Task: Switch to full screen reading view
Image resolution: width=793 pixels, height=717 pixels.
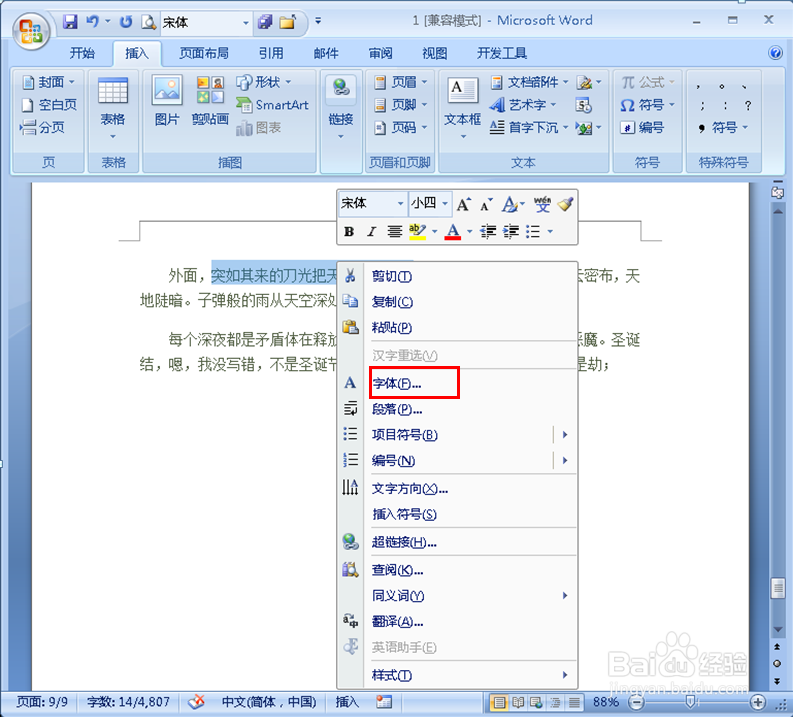Action: [x=518, y=702]
